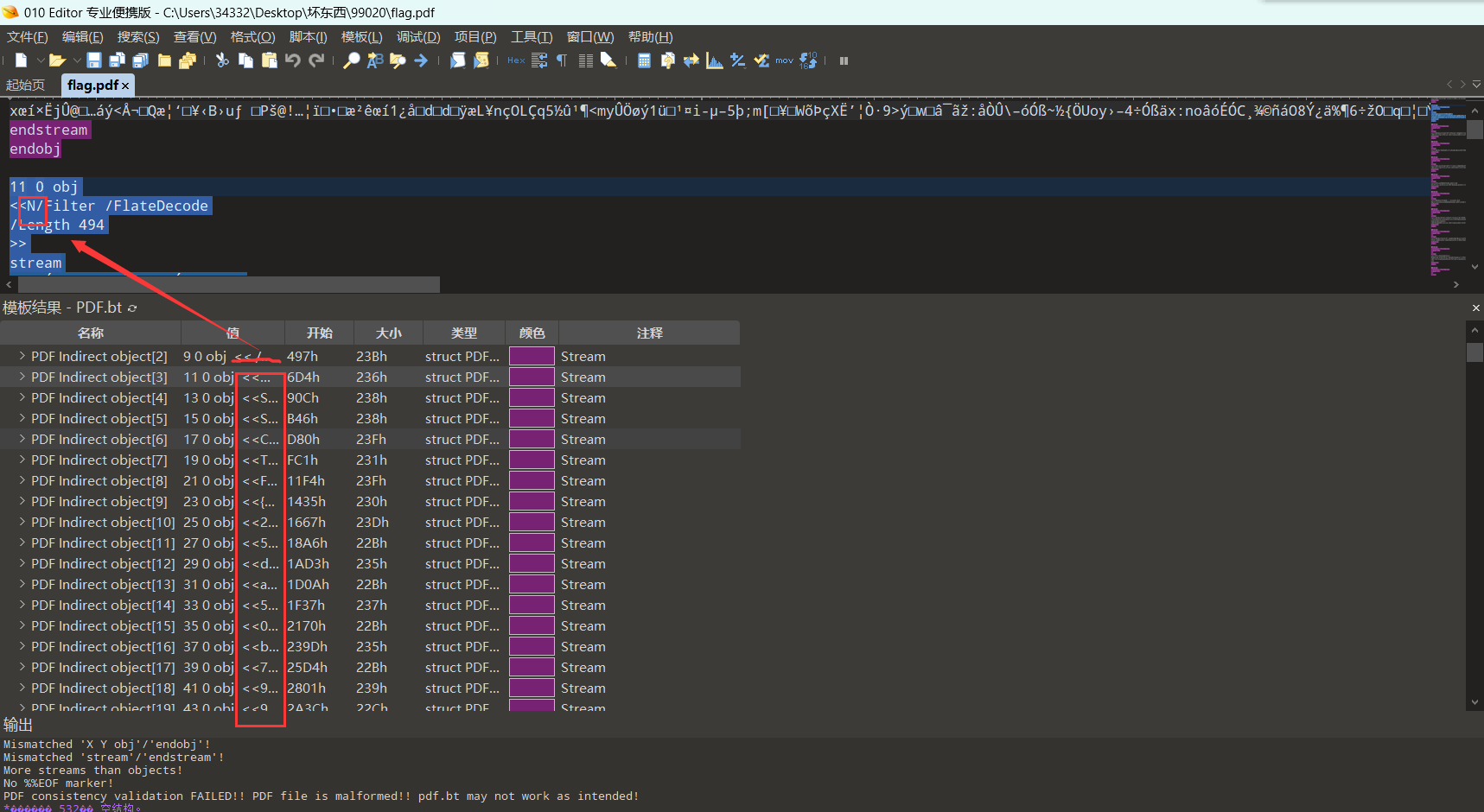The width and height of the screenshot is (1484, 812).
Task: Click the mov disassembler icon
Action: click(x=784, y=60)
